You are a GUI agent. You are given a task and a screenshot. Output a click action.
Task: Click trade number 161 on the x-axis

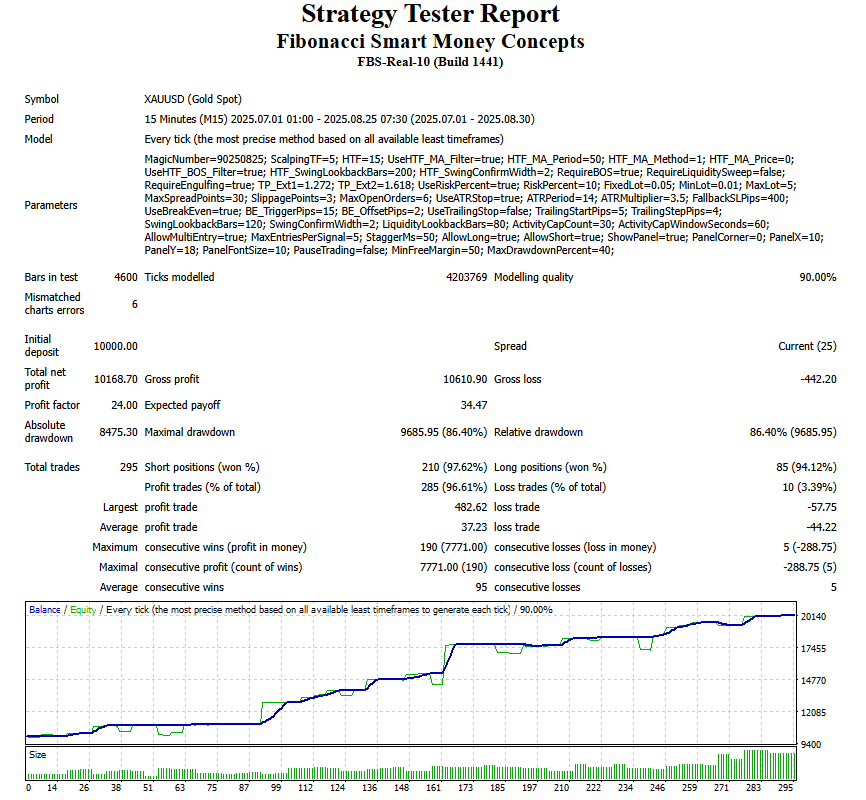coord(434,788)
